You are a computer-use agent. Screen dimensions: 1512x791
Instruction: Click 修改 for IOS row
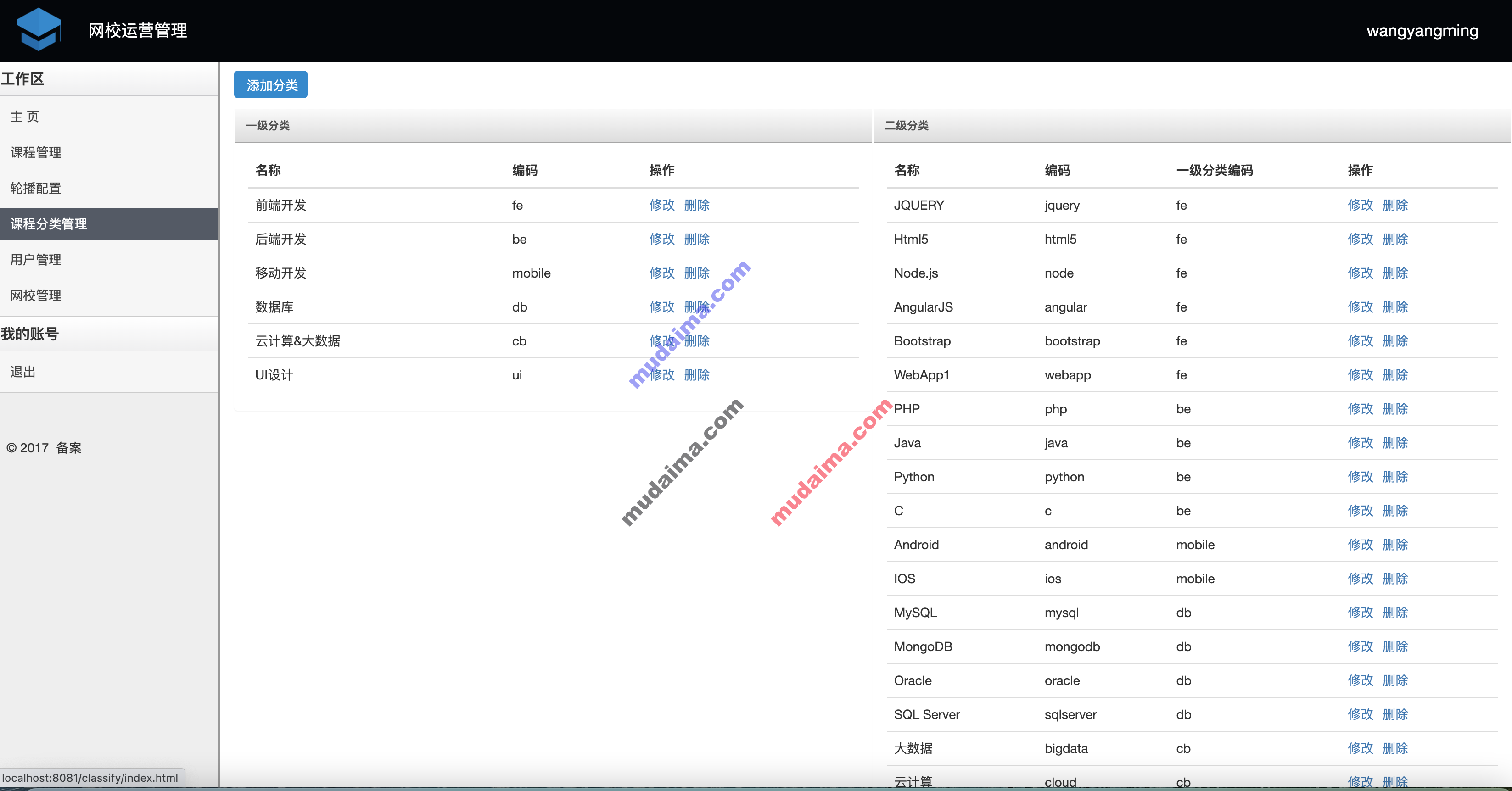pos(1360,580)
